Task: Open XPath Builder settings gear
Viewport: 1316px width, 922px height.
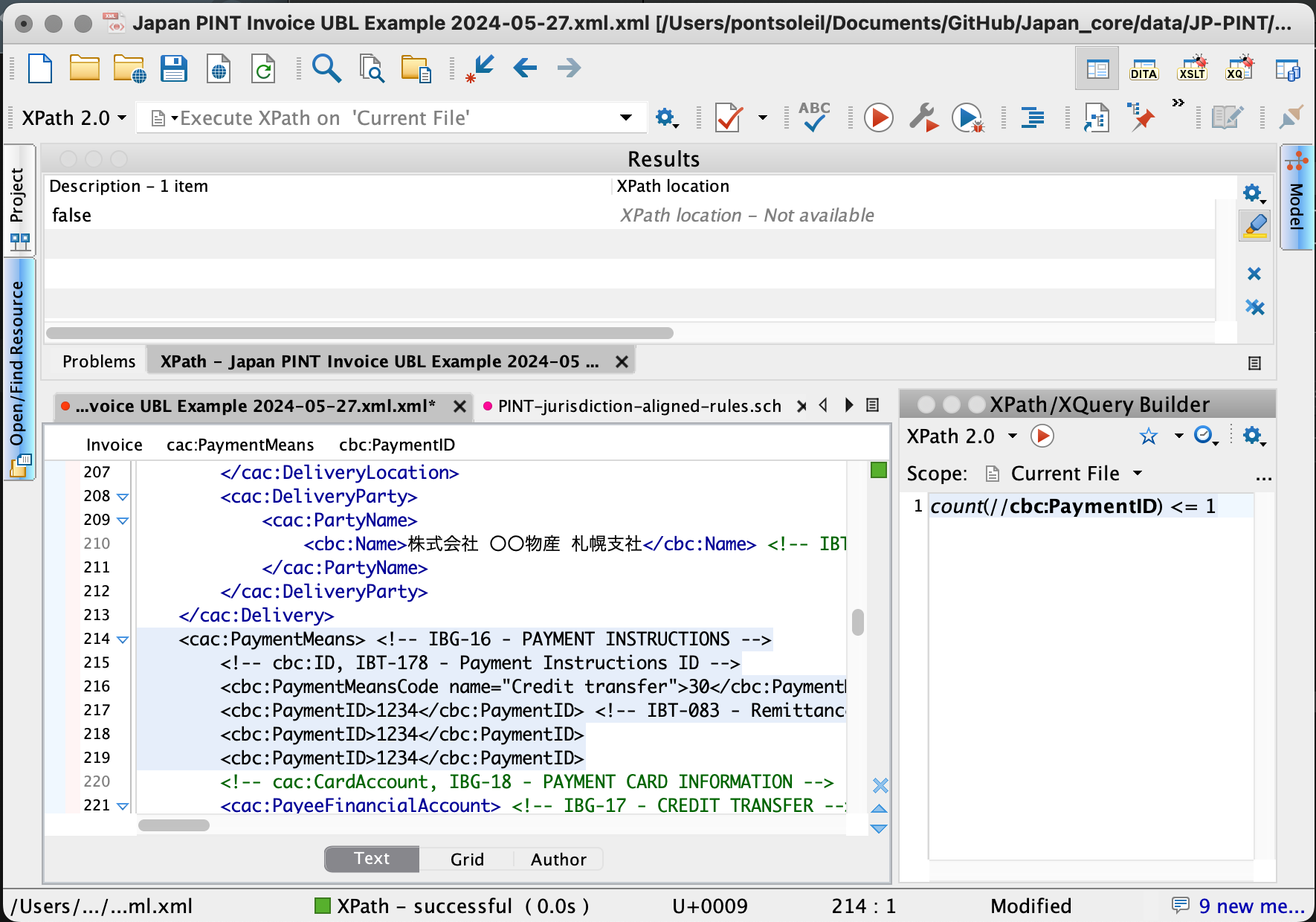Action: (x=1254, y=436)
